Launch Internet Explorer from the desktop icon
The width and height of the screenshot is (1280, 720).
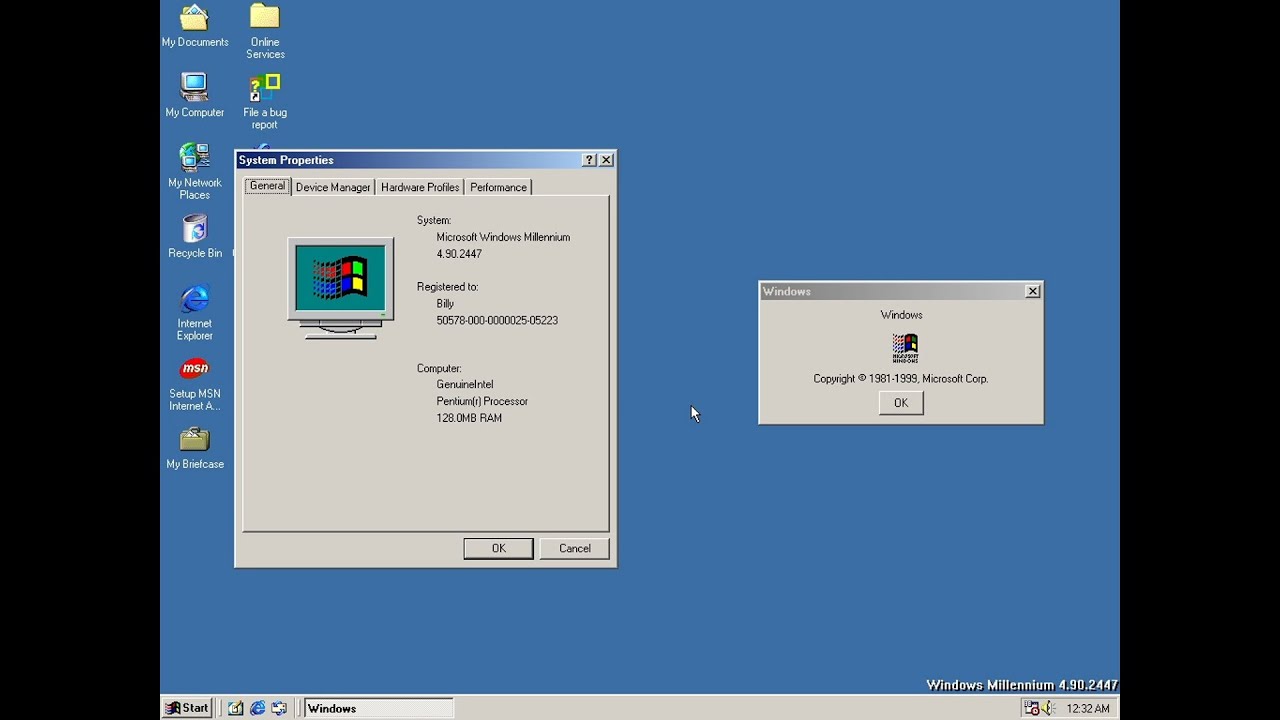pyautogui.click(x=194, y=312)
